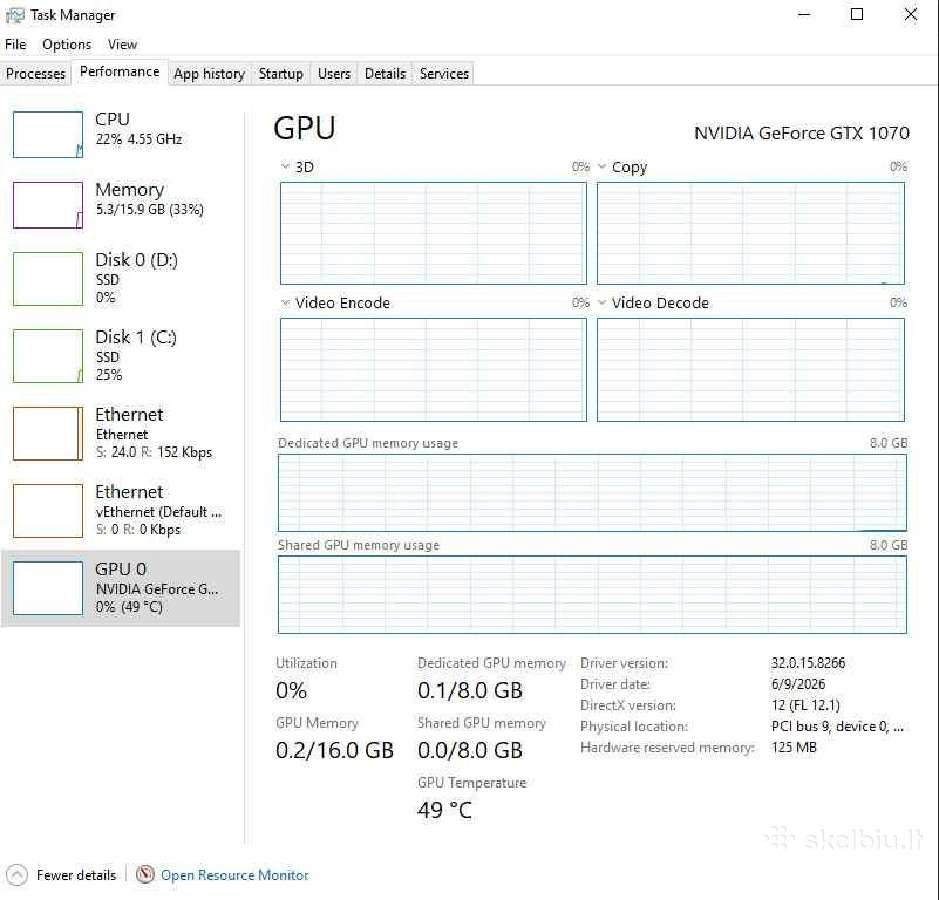Select the Ethernet S: 24.0 mini graph

pyautogui.click(x=48, y=434)
